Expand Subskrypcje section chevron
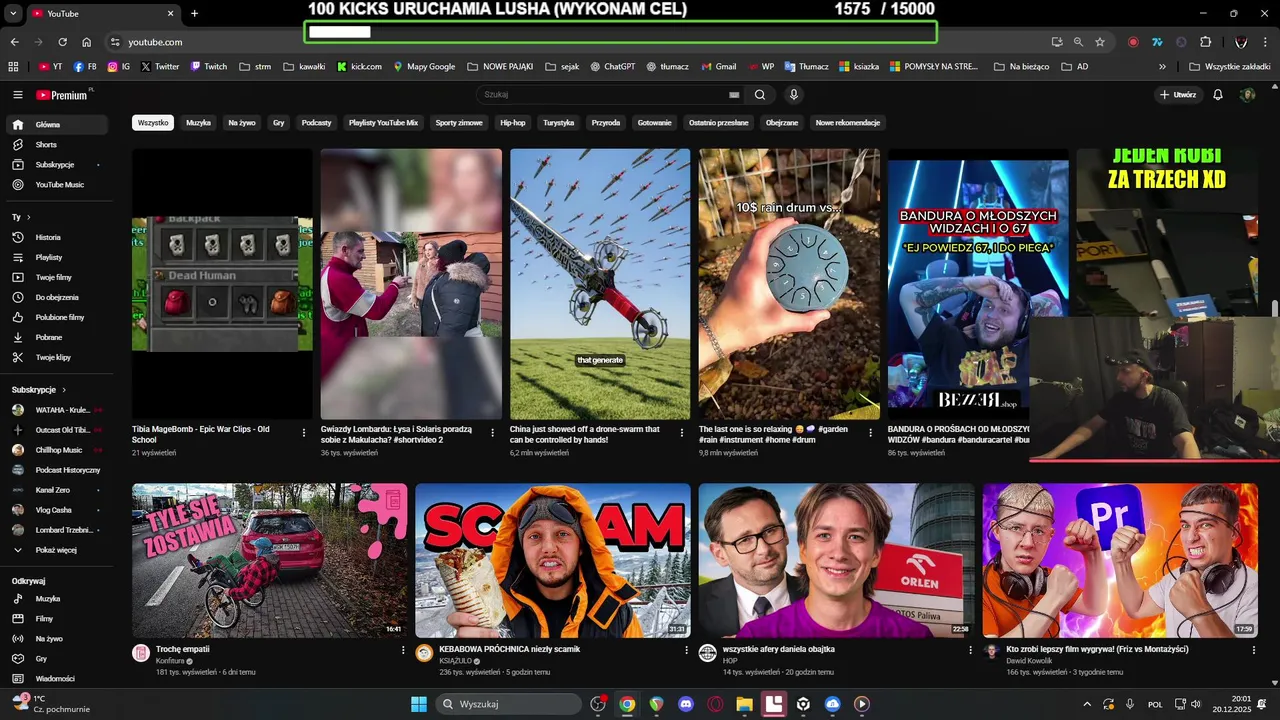The height and width of the screenshot is (720, 1280). click(64, 390)
